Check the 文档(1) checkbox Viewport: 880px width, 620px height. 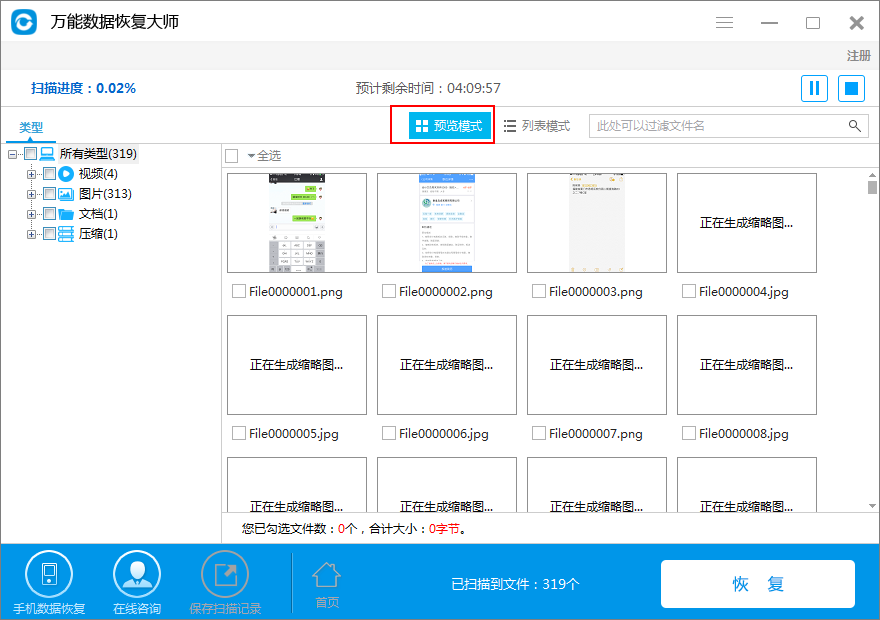pos(49,214)
